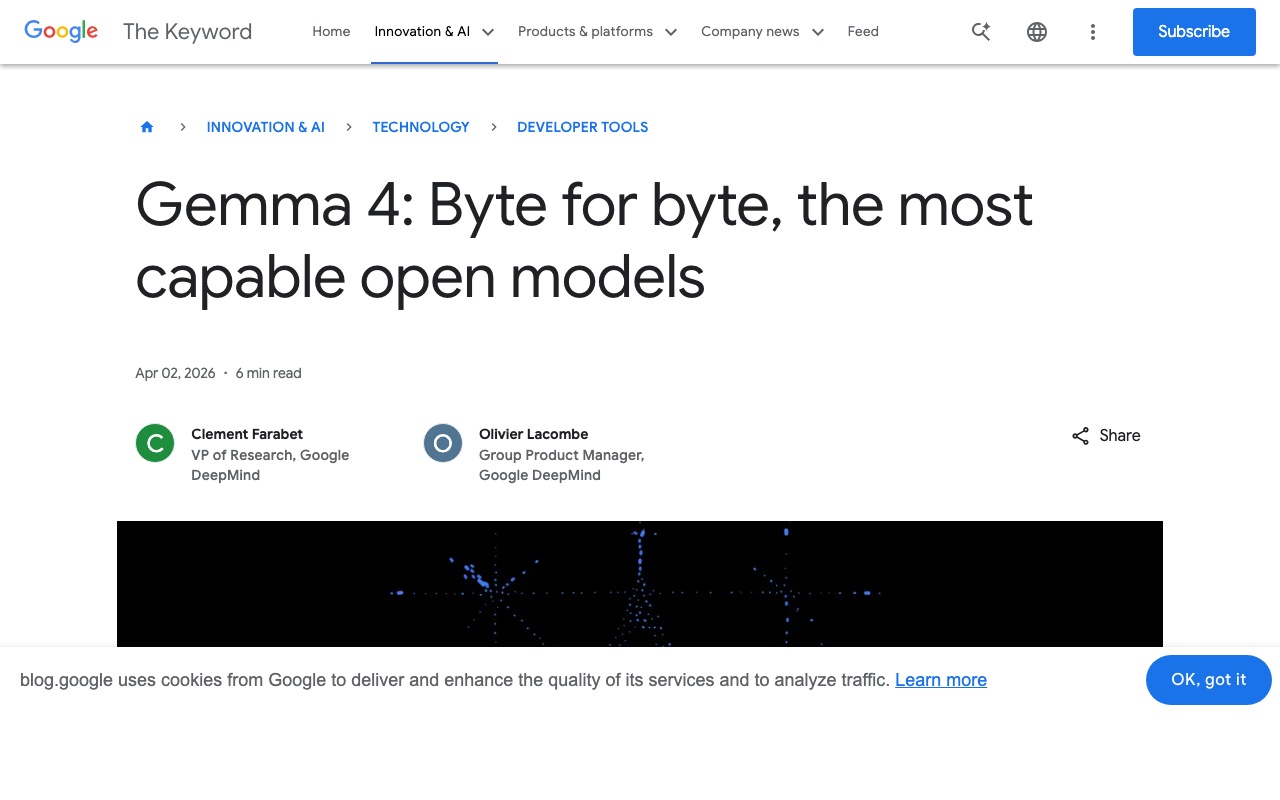Go to The Keyword homepage via title
Image resolution: width=1280 pixels, height=800 pixels.
pyautogui.click(x=187, y=31)
